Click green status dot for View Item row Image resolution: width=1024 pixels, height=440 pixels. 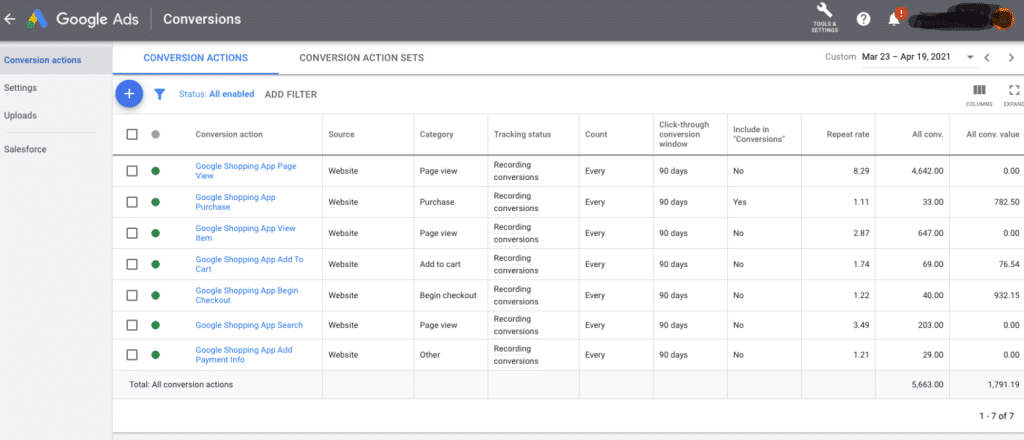point(155,233)
